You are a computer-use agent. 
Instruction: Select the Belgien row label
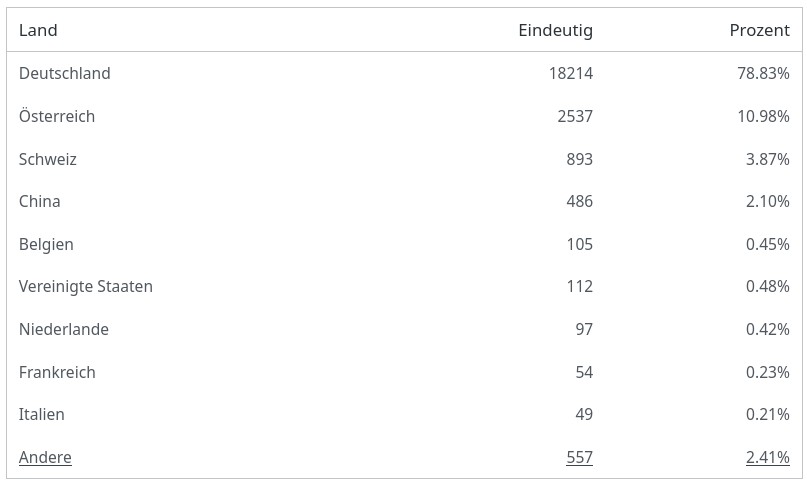click(46, 244)
